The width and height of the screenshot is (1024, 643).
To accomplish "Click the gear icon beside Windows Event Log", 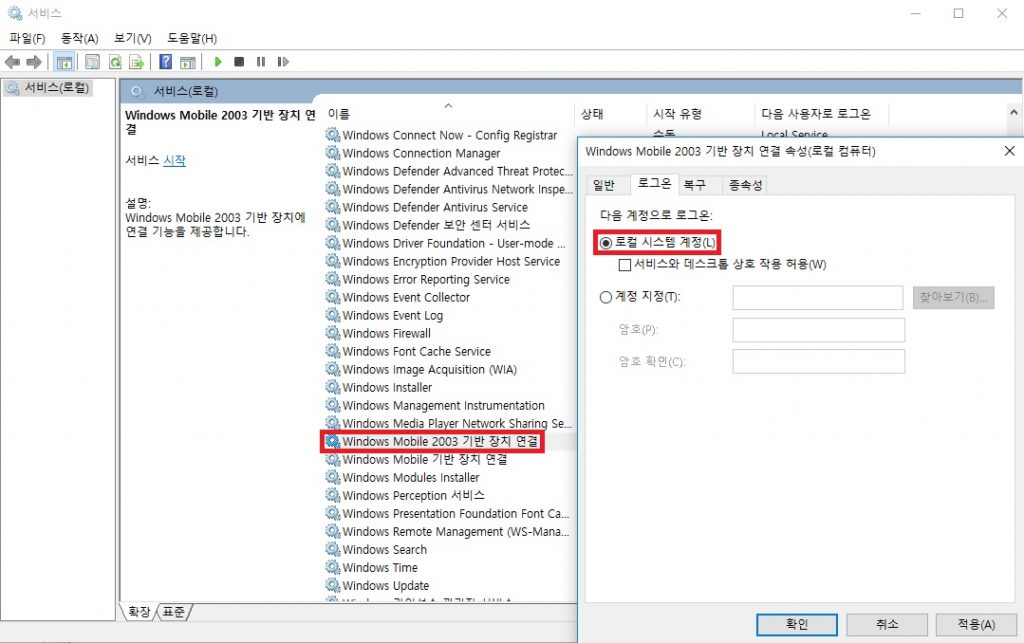I will [x=333, y=315].
